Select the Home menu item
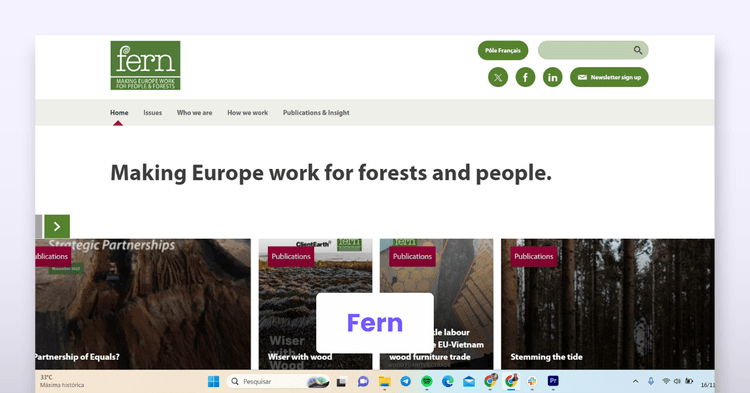 coord(119,113)
